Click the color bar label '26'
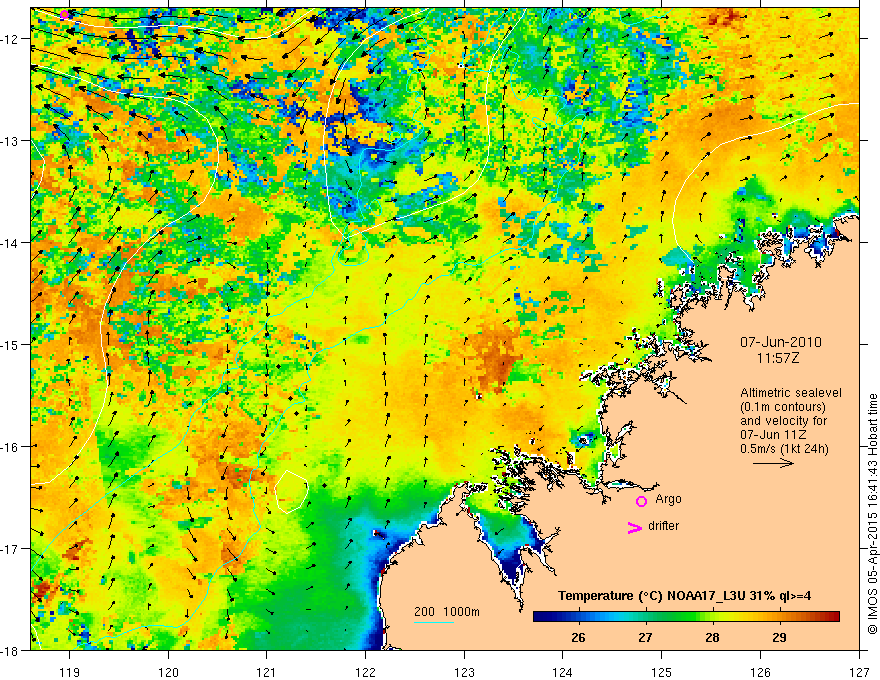880x680 pixels. pyautogui.click(x=578, y=637)
